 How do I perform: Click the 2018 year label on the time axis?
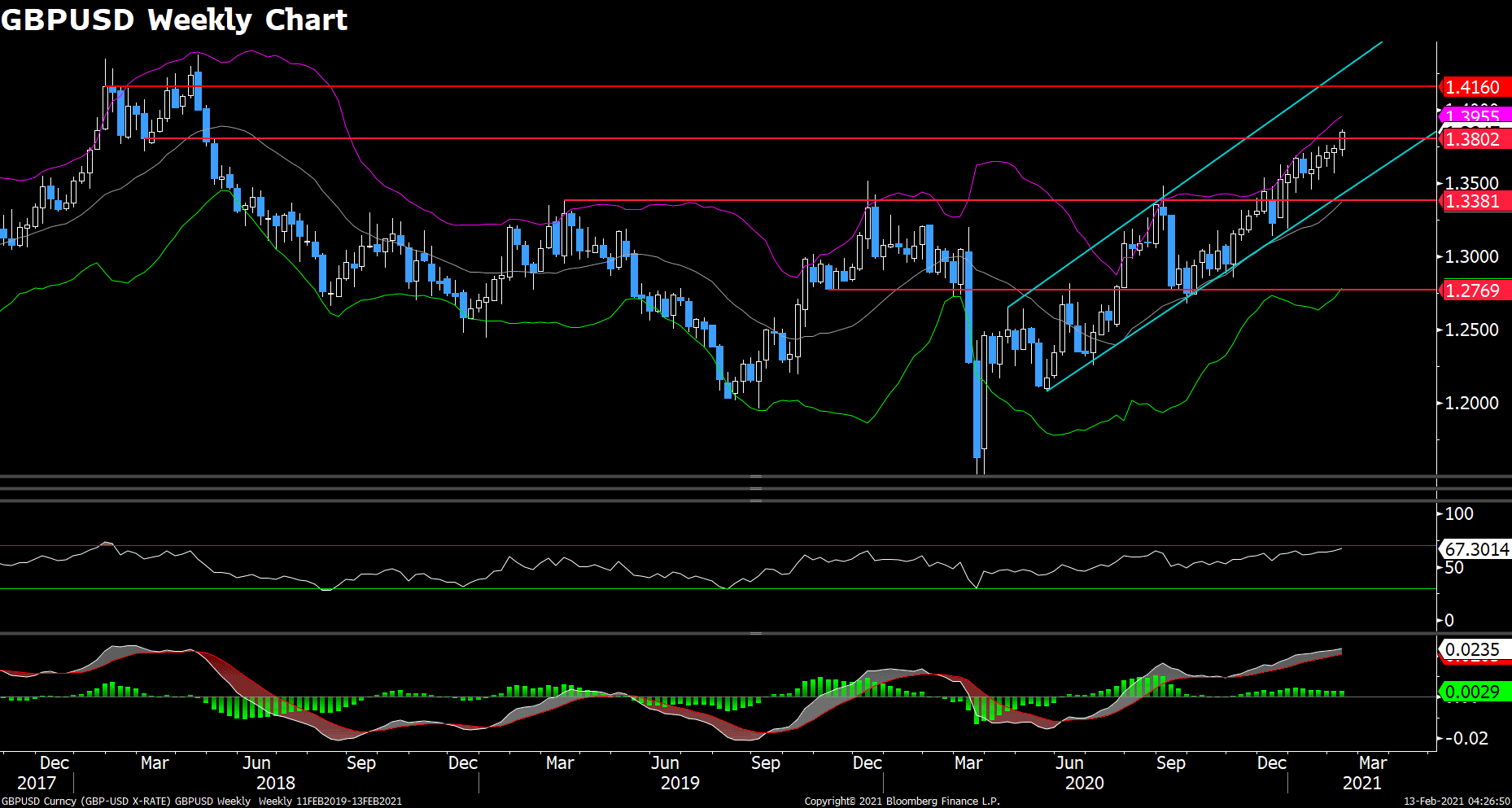[276, 783]
